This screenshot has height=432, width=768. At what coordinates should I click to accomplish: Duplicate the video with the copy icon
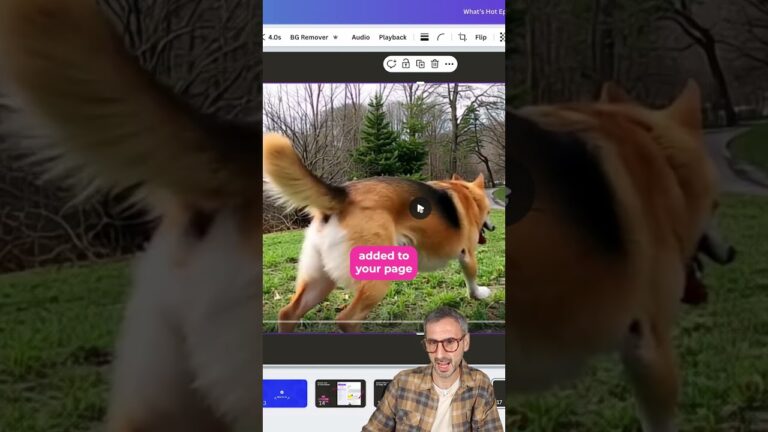point(420,64)
